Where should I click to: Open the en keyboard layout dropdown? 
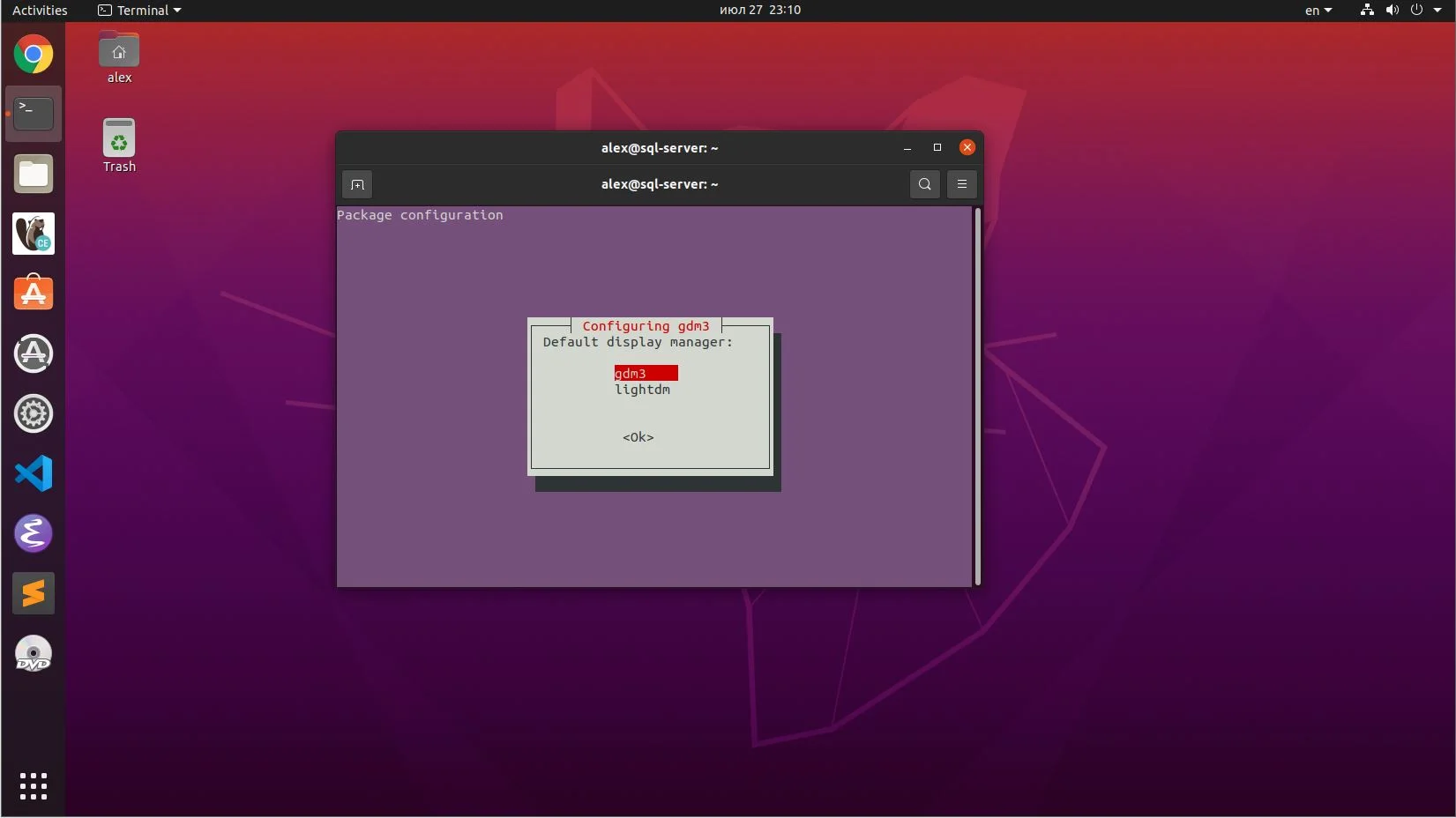point(1318,11)
